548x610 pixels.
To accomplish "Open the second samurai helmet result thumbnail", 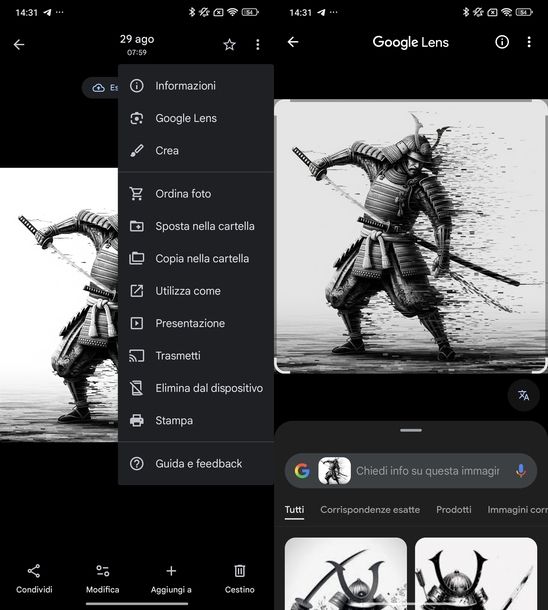I will point(476,573).
